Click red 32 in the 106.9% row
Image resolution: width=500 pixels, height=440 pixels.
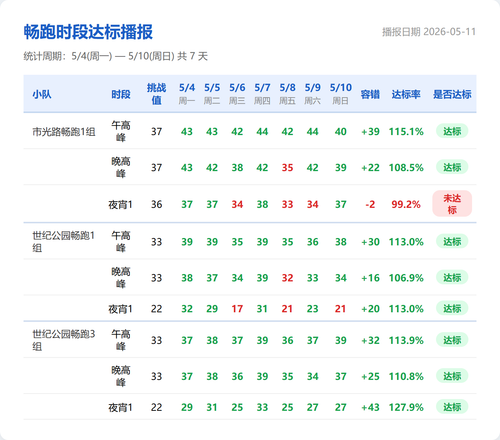coord(287,278)
